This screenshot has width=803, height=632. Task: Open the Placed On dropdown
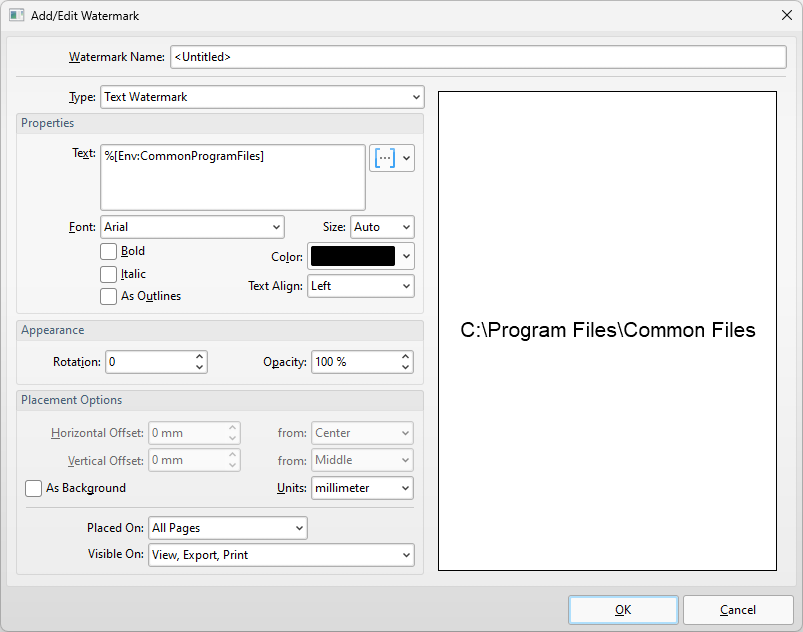(x=227, y=528)
